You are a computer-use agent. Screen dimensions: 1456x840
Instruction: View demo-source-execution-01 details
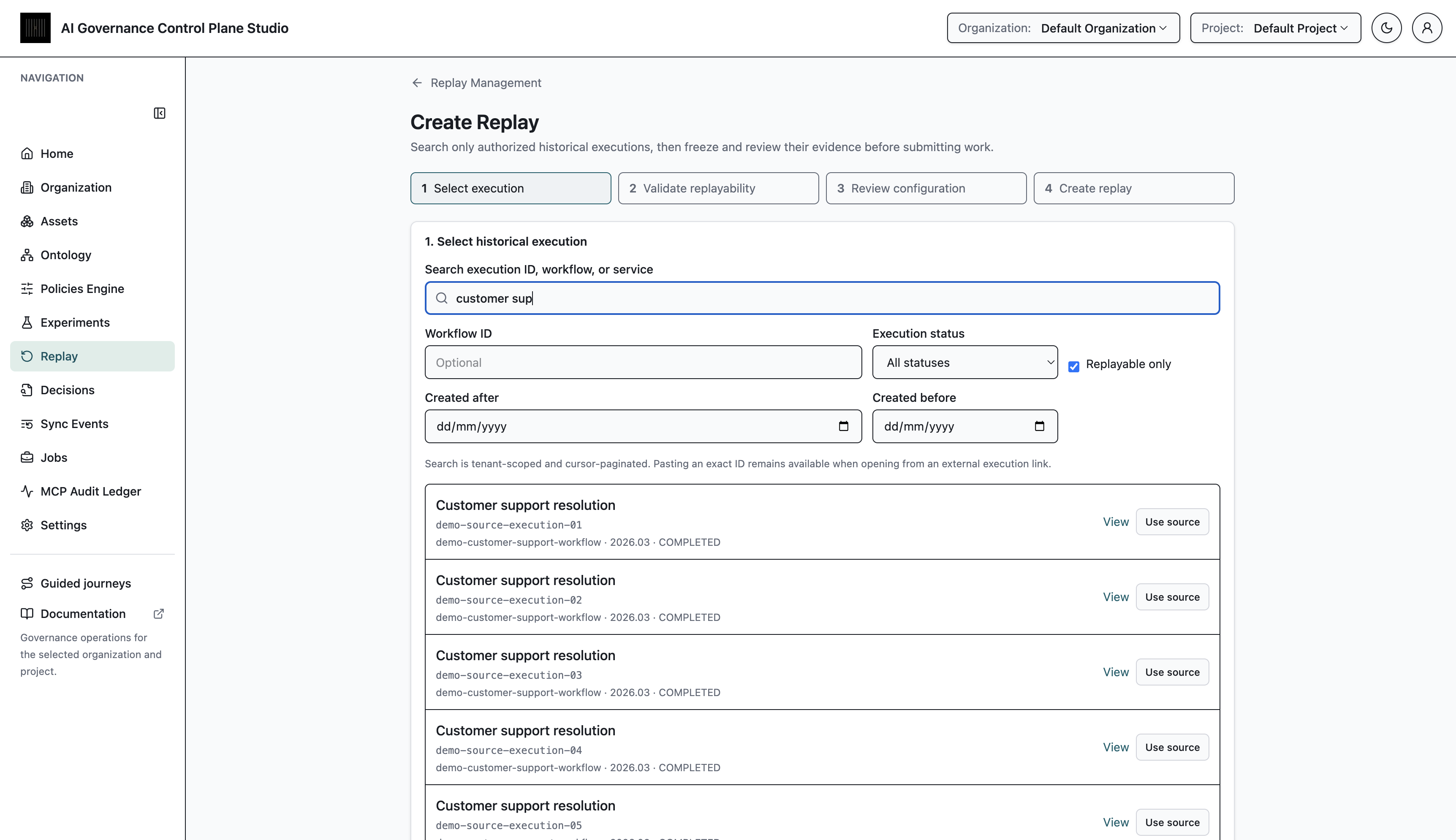1116,522
